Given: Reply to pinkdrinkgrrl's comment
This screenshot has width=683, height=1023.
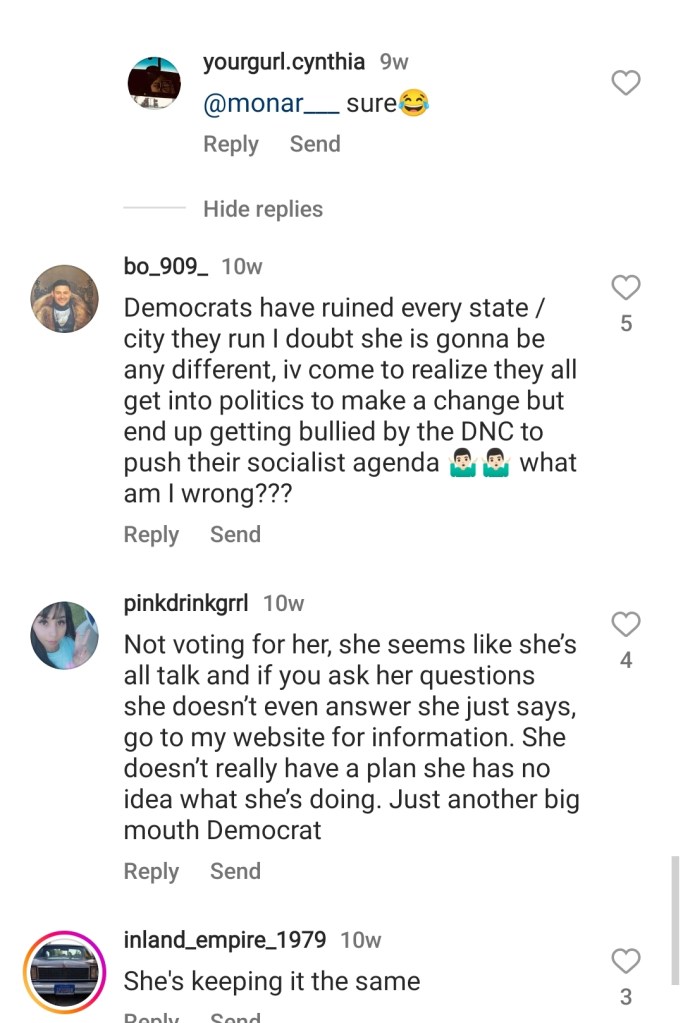Looking at the screenshot, I should (x=151, y=872).
